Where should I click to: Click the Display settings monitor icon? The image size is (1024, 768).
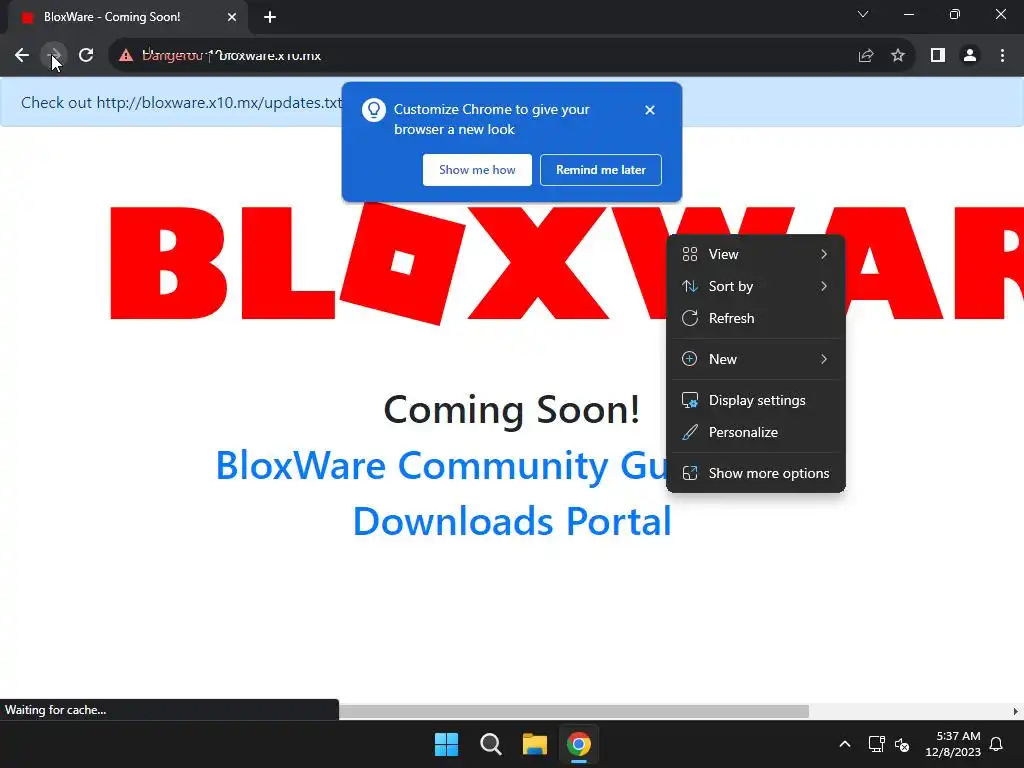[x=690, y=400]
